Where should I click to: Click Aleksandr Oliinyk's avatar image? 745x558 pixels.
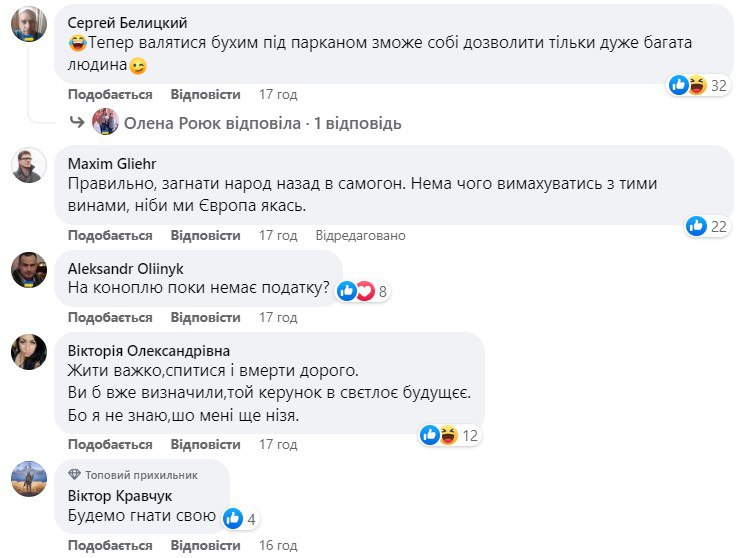(27, 271)
